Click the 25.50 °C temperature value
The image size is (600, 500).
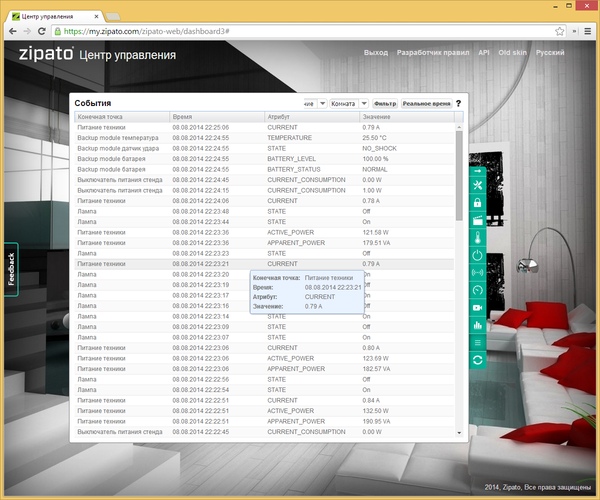coord(374,138)
